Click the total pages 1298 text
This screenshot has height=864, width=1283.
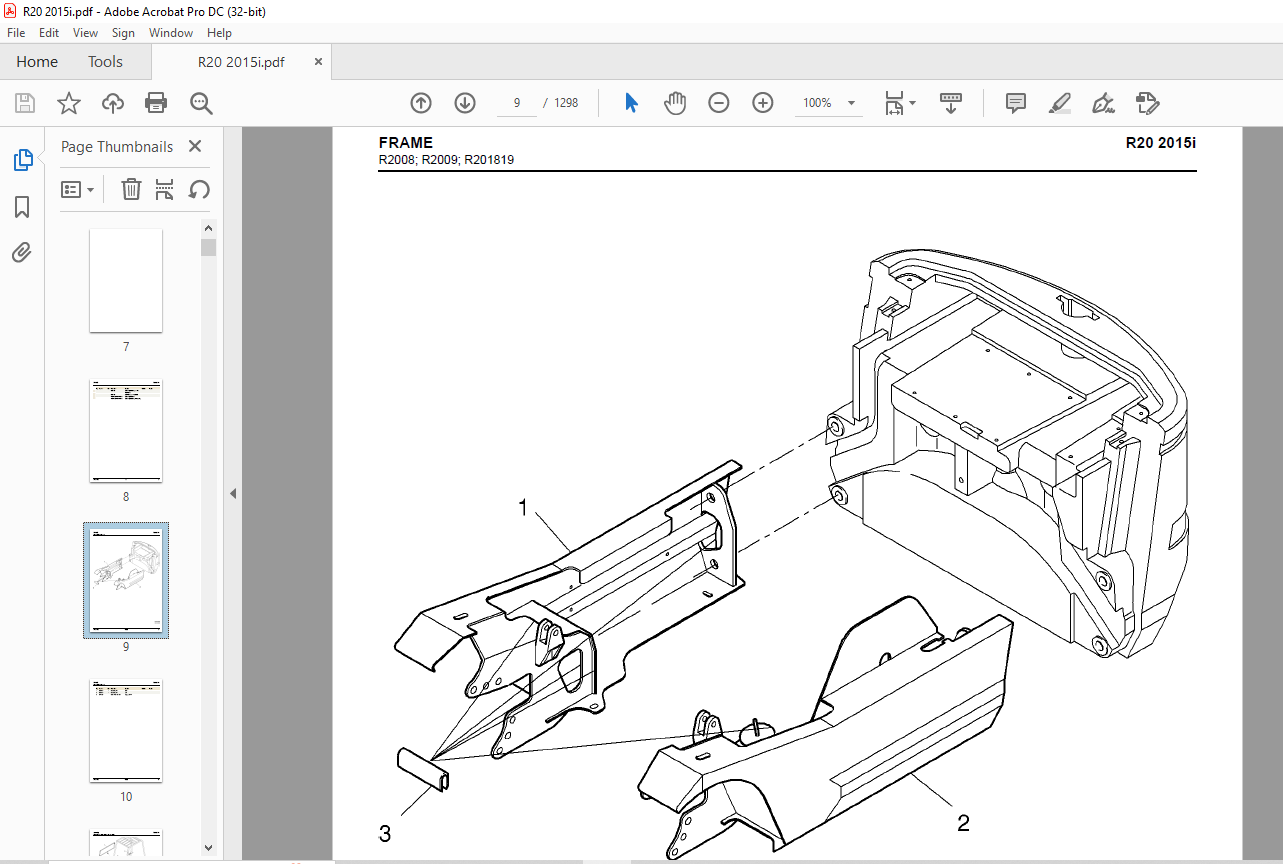(x=566, y=103)
